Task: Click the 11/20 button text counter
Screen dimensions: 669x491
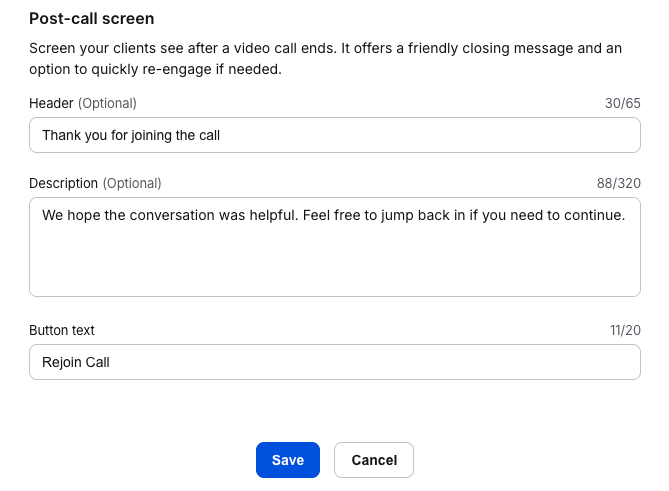Action: (623, 330)
